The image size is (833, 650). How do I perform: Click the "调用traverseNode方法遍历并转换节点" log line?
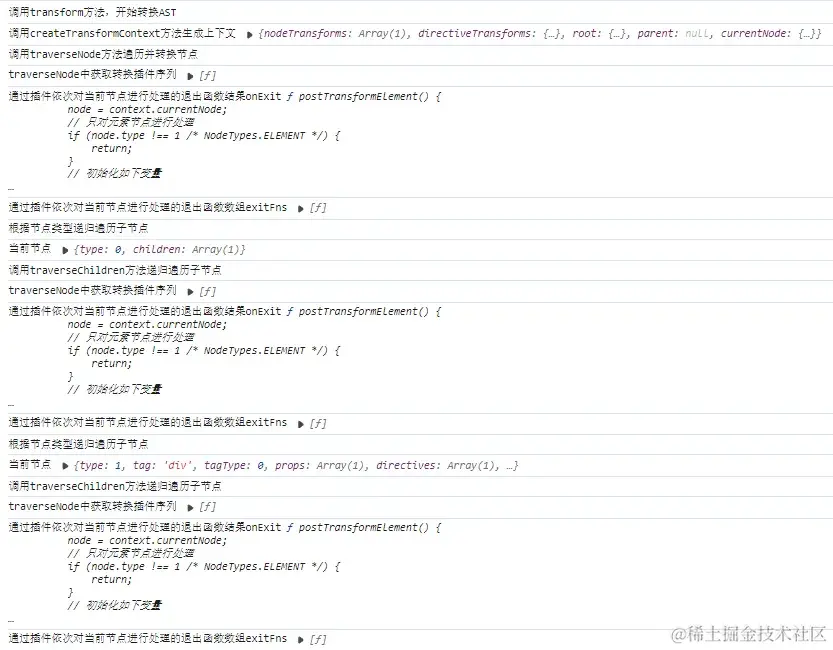coord(103,54)
